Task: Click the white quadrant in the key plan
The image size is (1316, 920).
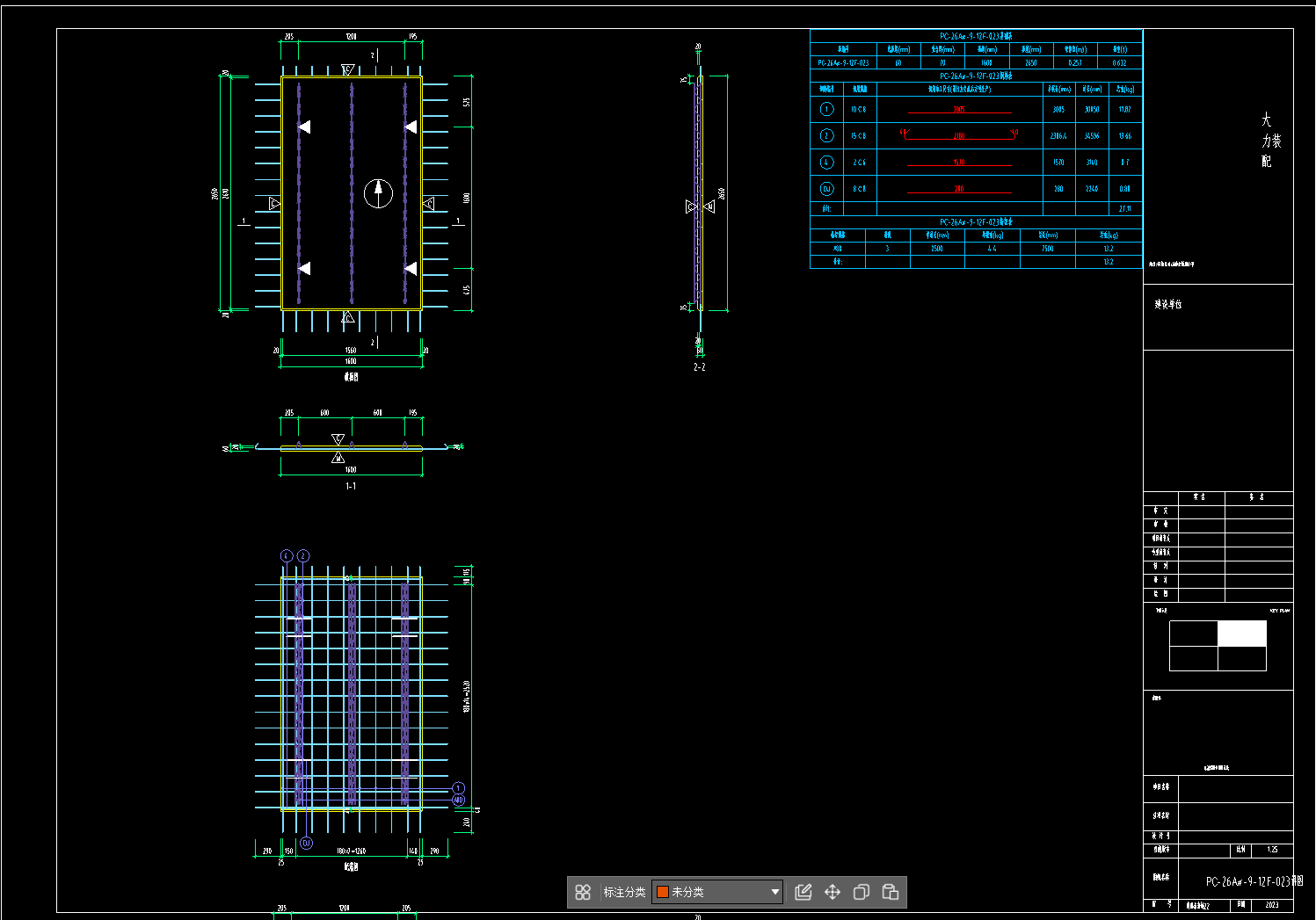Action: tap(1242, 634)
